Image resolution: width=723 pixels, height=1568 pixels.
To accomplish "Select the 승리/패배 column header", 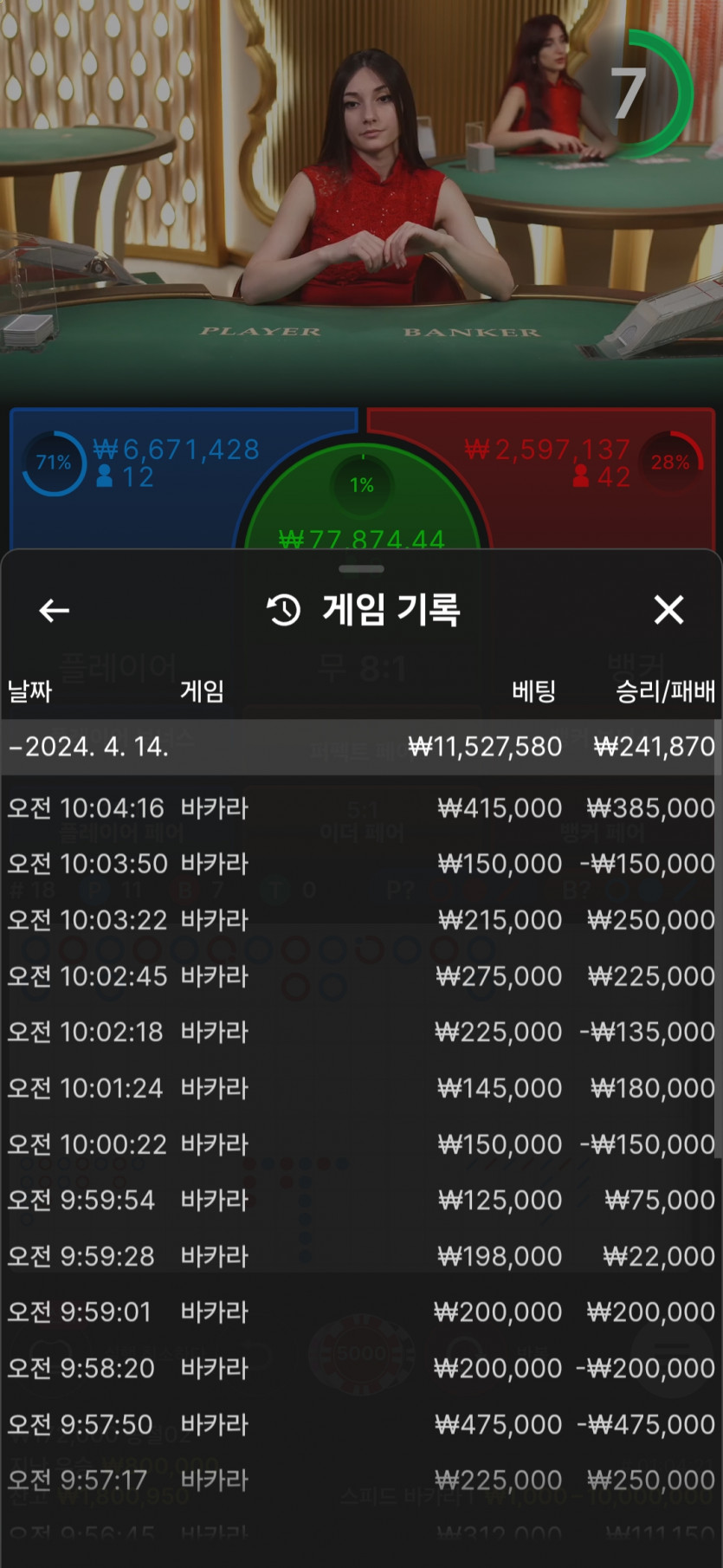I will pos(665,691).
